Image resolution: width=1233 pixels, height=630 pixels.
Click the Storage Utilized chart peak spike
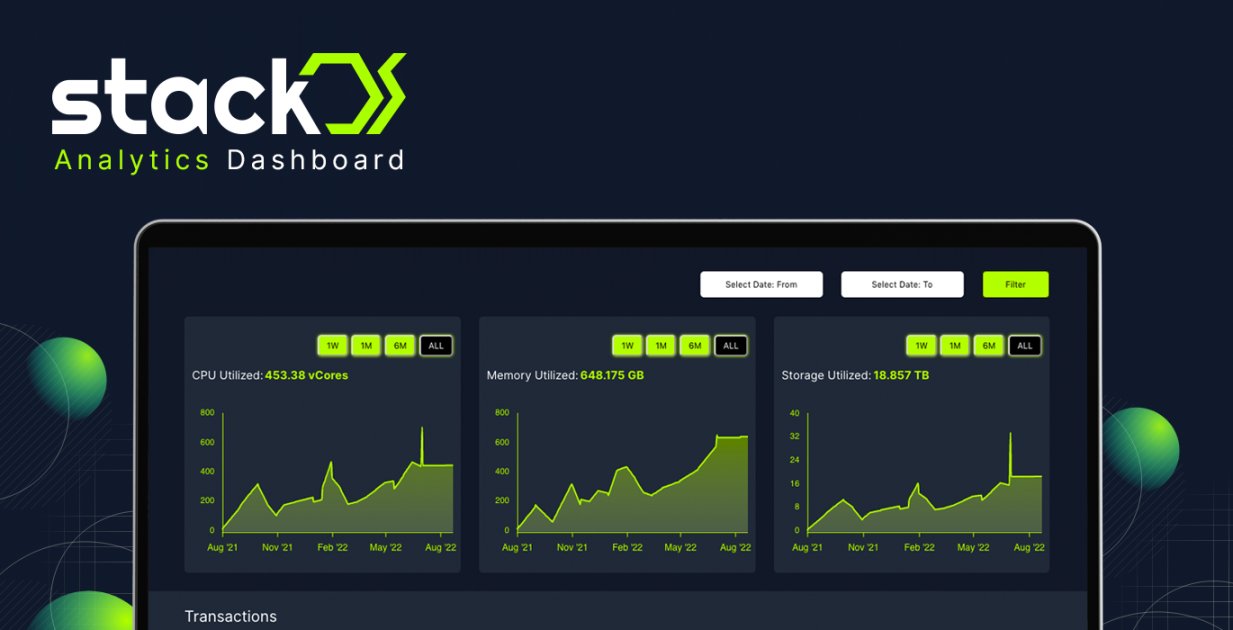coord(1011,435)
